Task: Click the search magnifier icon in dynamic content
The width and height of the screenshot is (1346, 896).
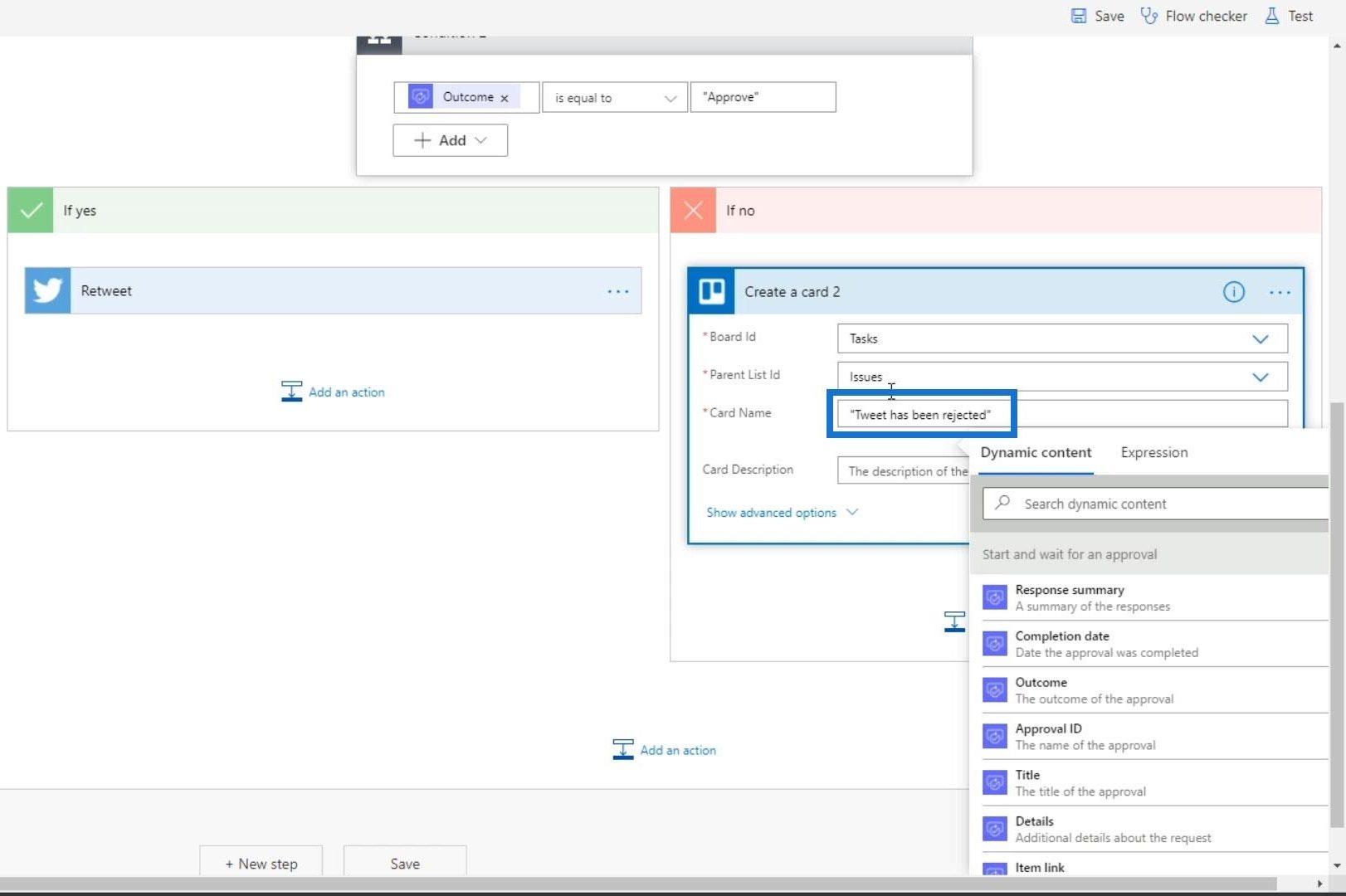Action: (1002, 503)
